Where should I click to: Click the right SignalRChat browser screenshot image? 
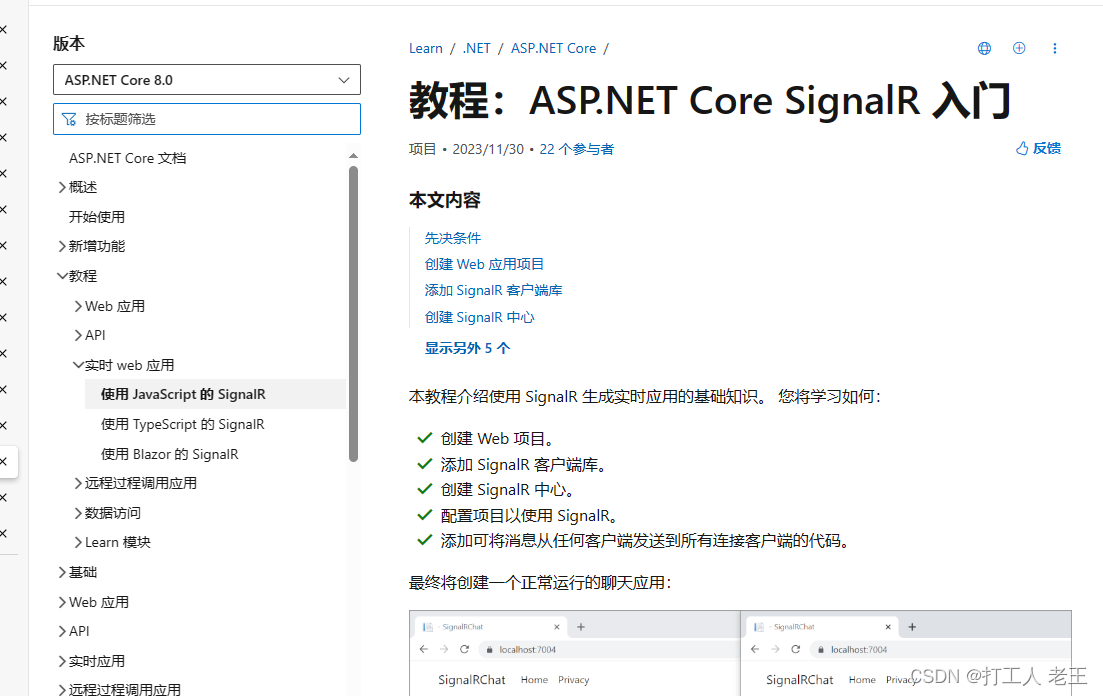906,653
